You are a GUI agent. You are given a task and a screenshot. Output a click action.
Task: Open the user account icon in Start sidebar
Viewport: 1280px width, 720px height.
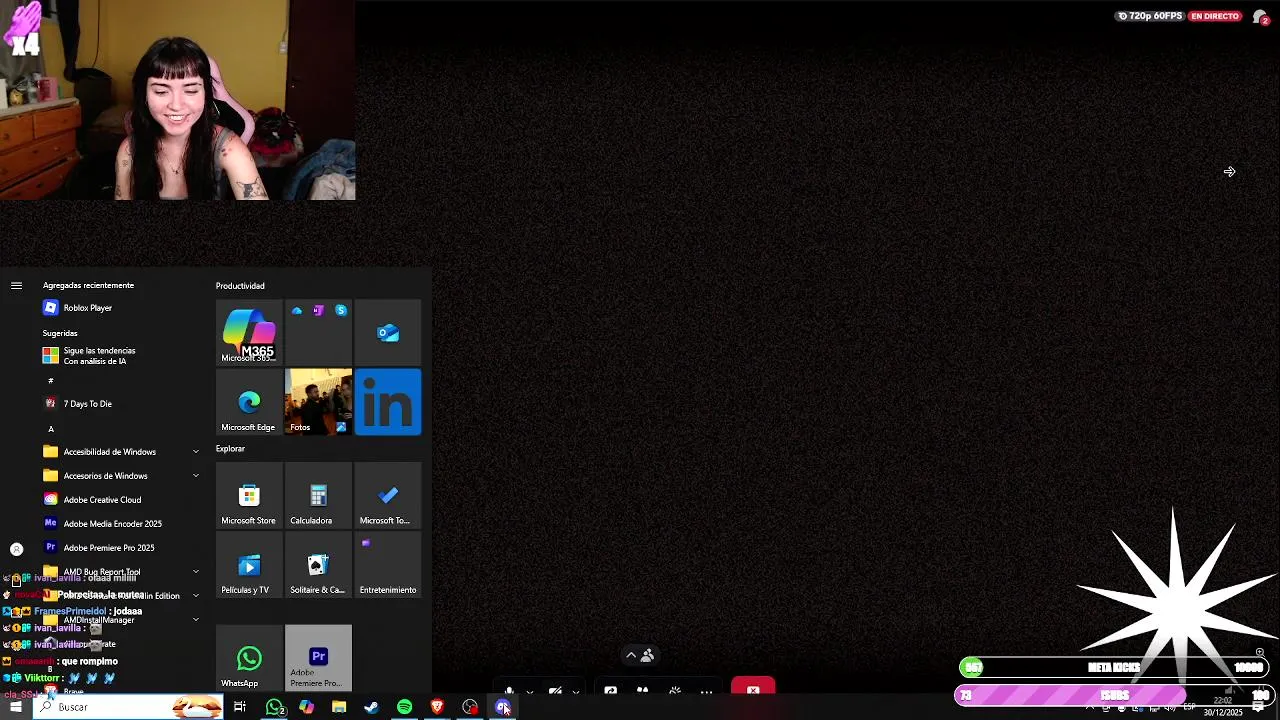point(16,549)
